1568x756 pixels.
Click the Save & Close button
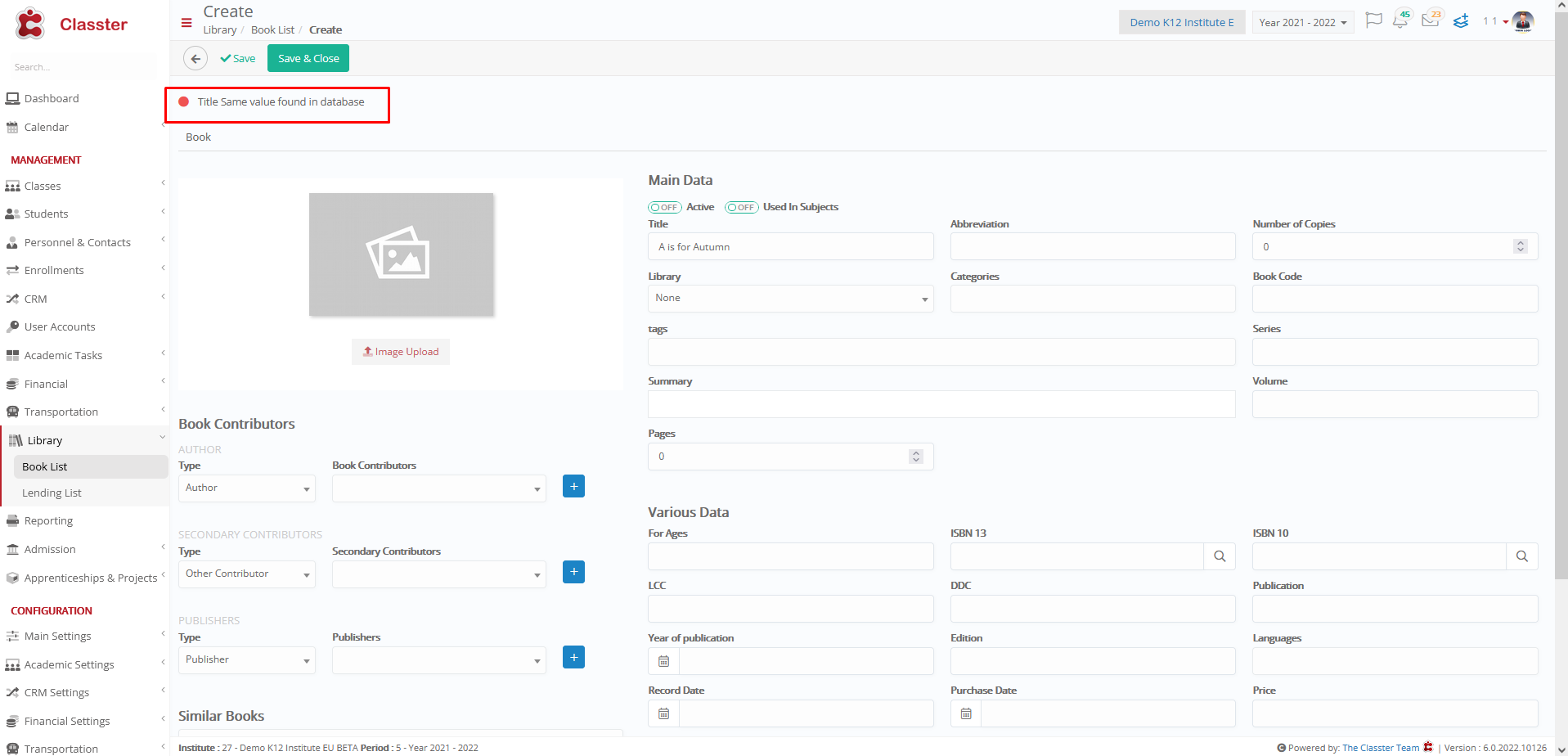click(x=308, y=58)
